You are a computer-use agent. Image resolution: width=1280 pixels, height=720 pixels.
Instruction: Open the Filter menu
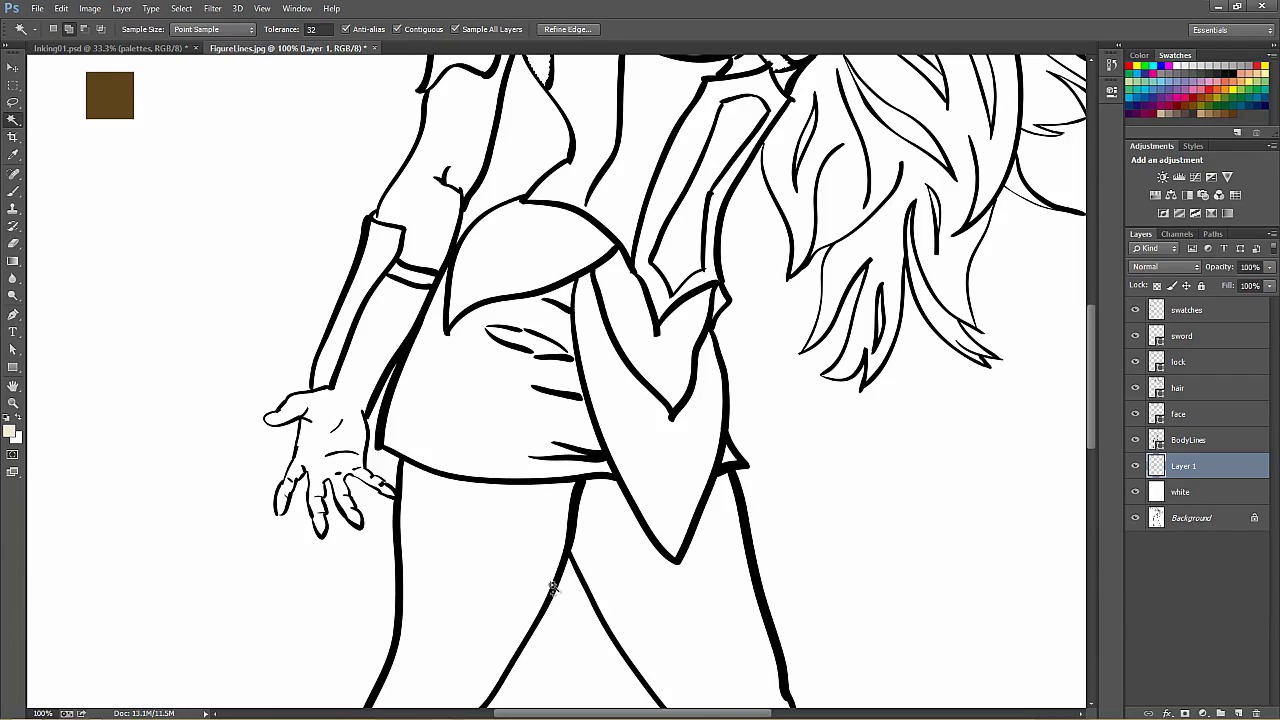click(212, 8)
